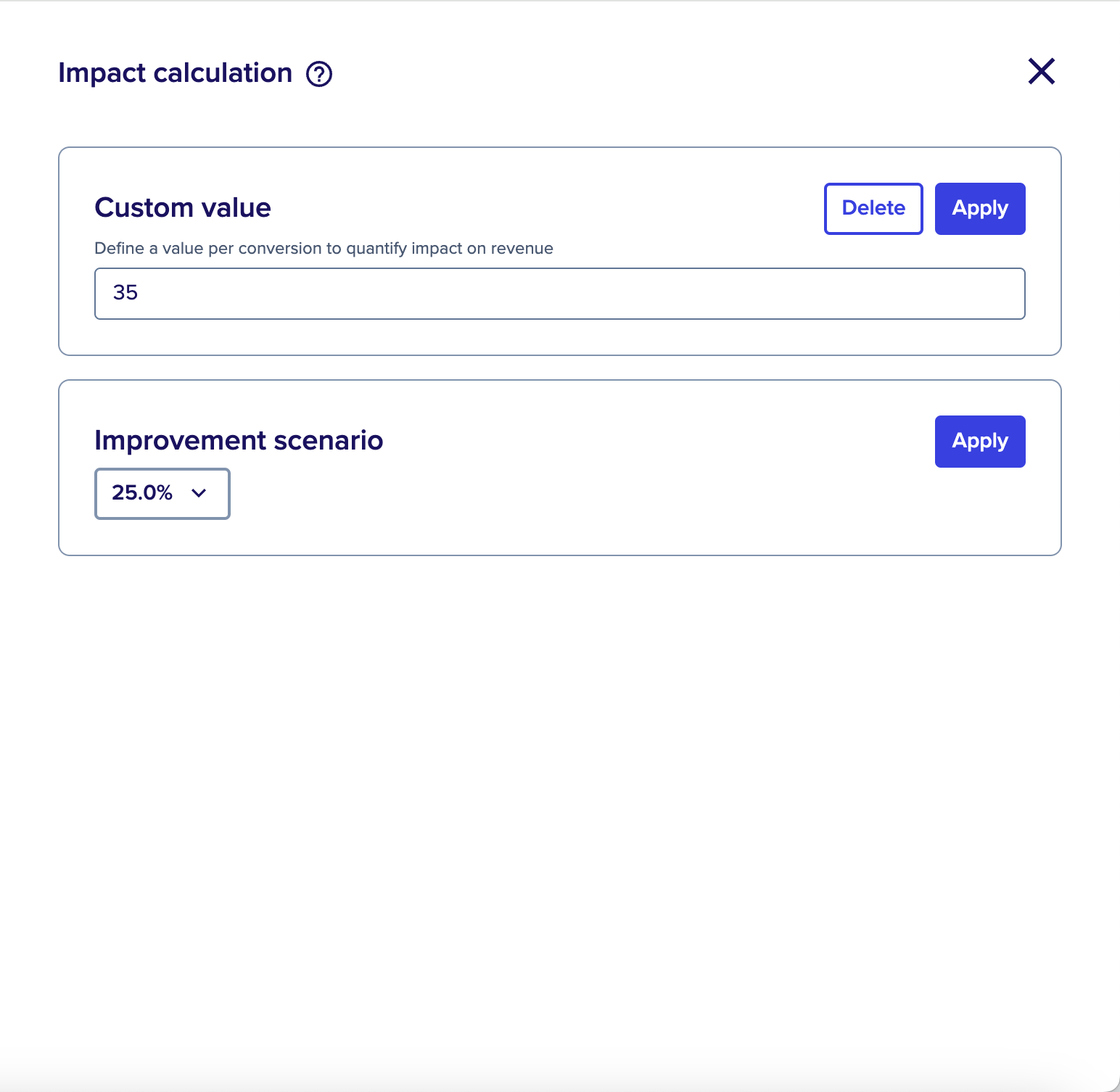This screenshot has width=1120, height=1092.
Task: Open the improvement scenario percentage dropdown
Action: 162,494
